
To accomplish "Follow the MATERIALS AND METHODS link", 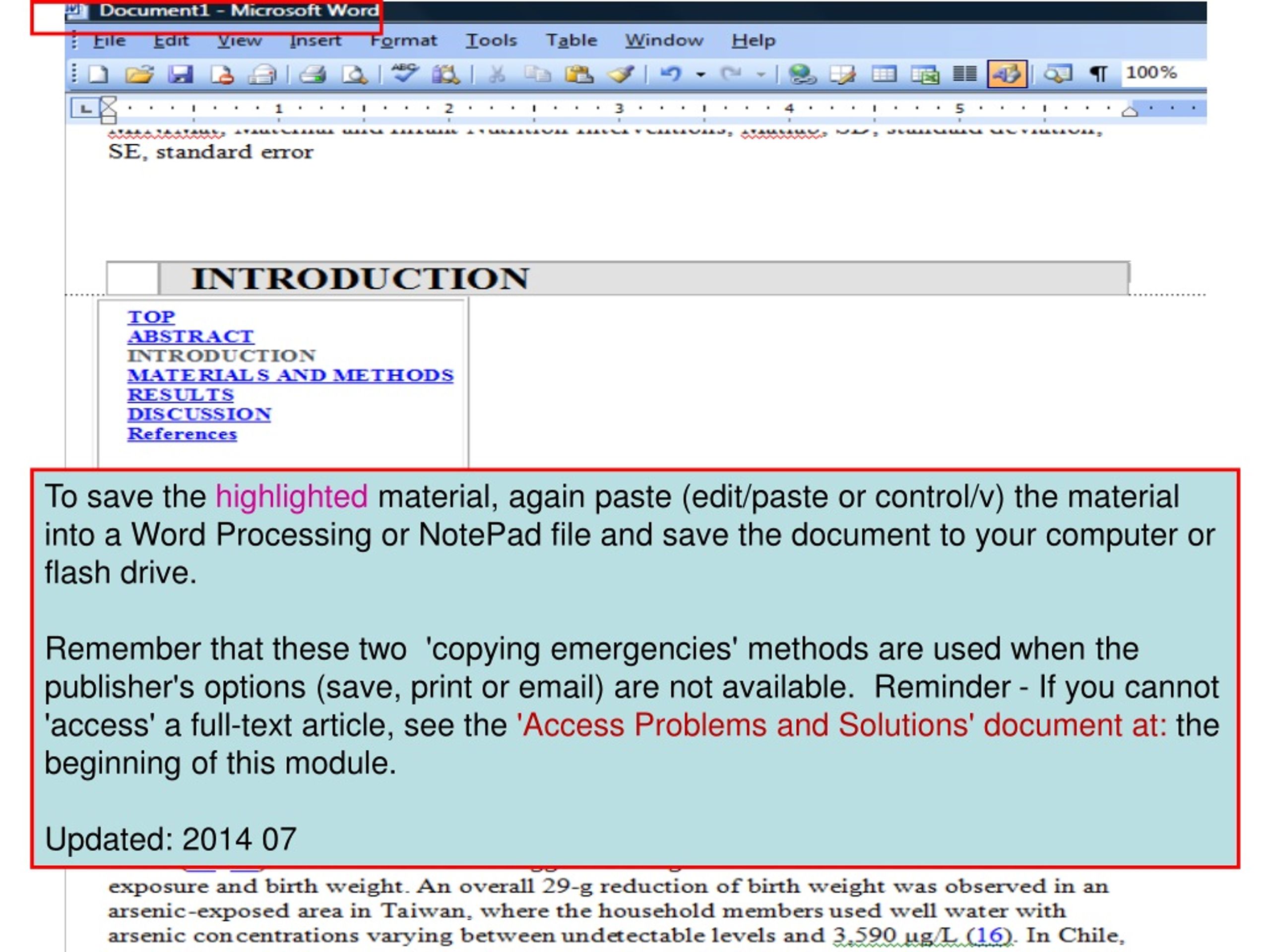I will pyautogui.click(x=291, y=375).
